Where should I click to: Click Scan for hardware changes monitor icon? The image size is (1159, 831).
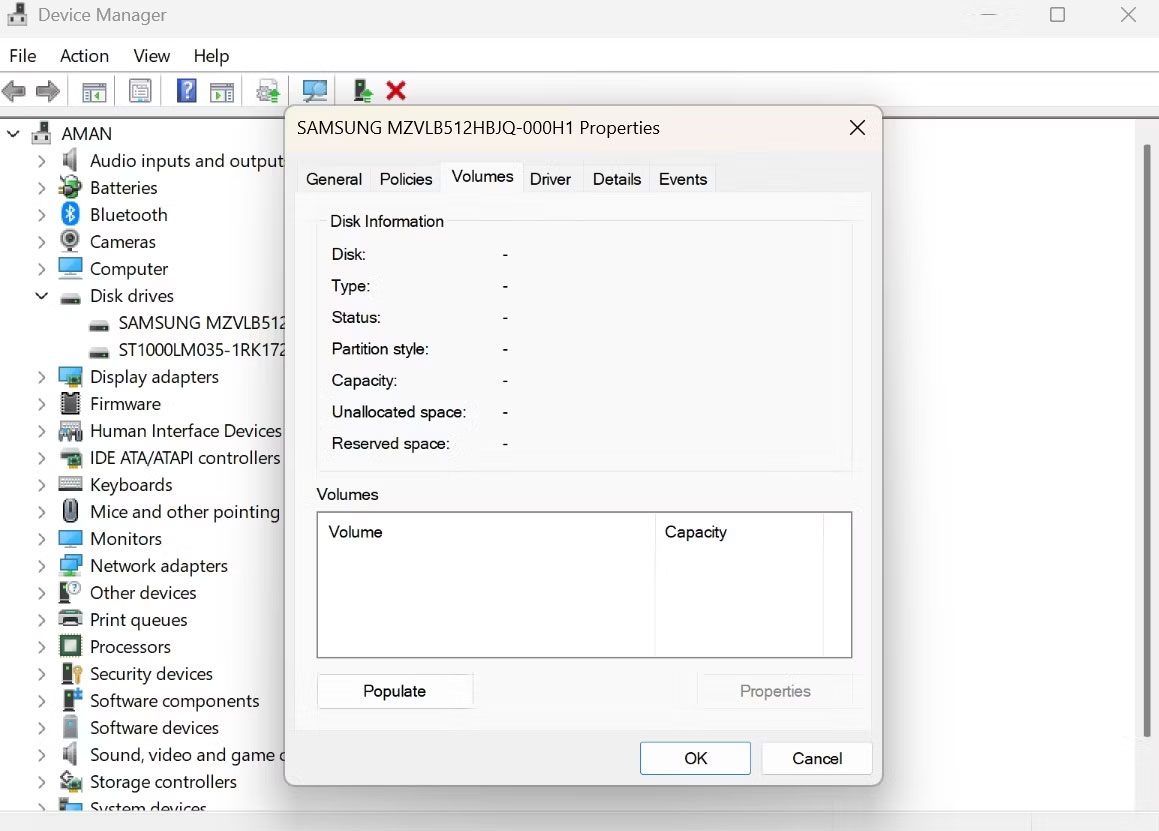(315, 92)
